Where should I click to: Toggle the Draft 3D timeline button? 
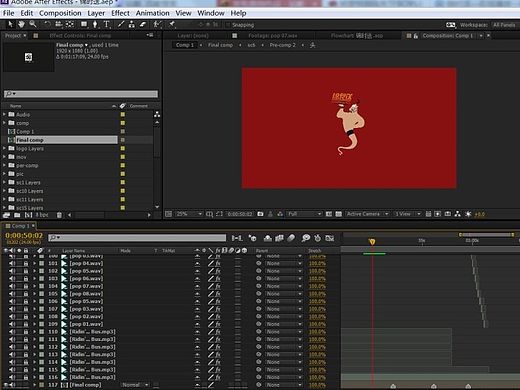point(253,238)
